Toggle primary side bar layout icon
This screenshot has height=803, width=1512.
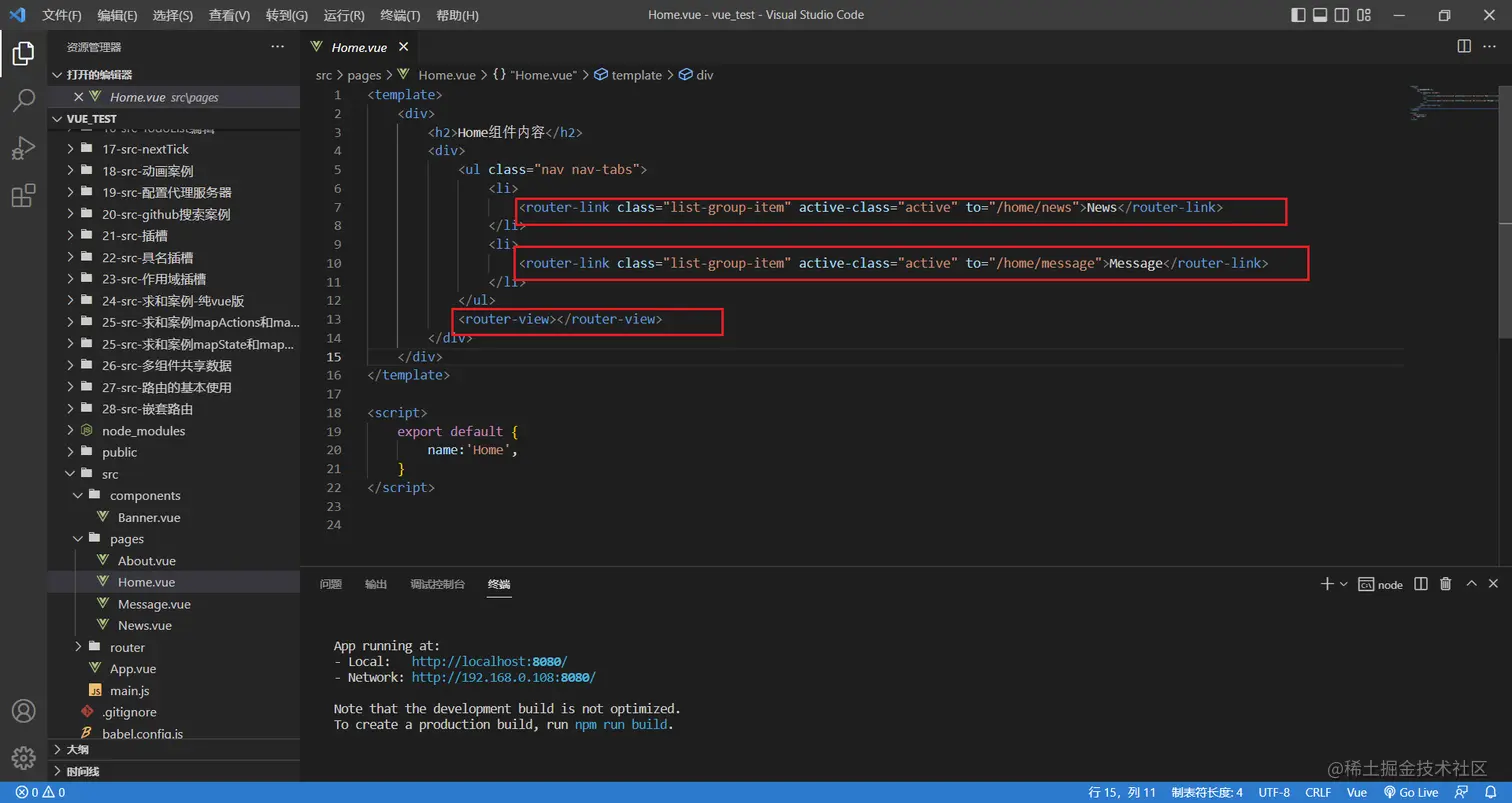click(1298, 15)
